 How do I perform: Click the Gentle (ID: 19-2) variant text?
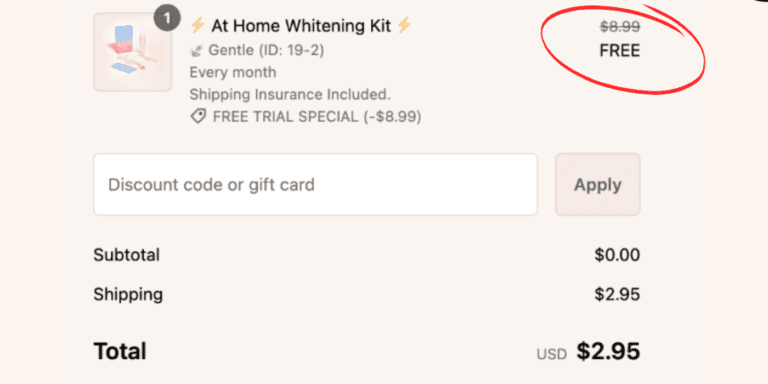point(266,50)
